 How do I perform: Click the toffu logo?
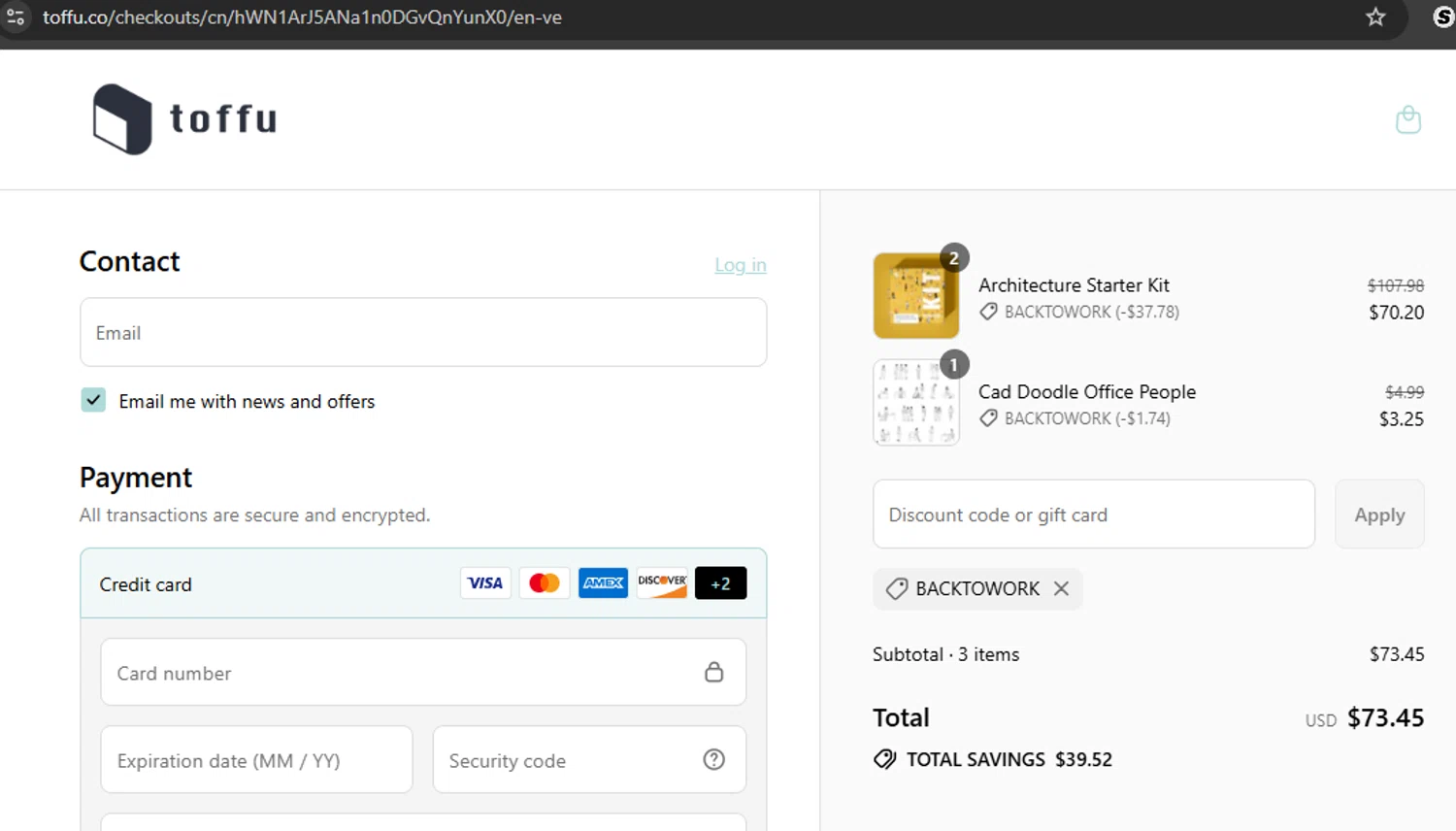[184, 119]
